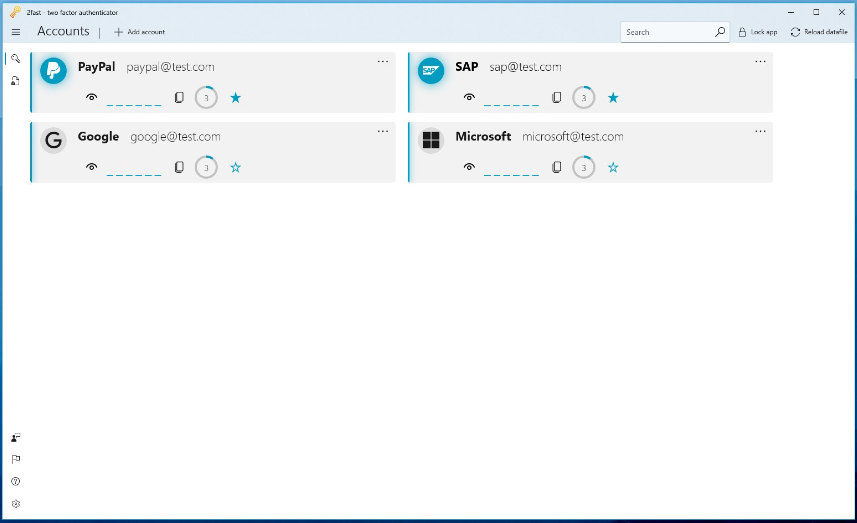Show the PayPal code with the eye icon

[92, 98]
